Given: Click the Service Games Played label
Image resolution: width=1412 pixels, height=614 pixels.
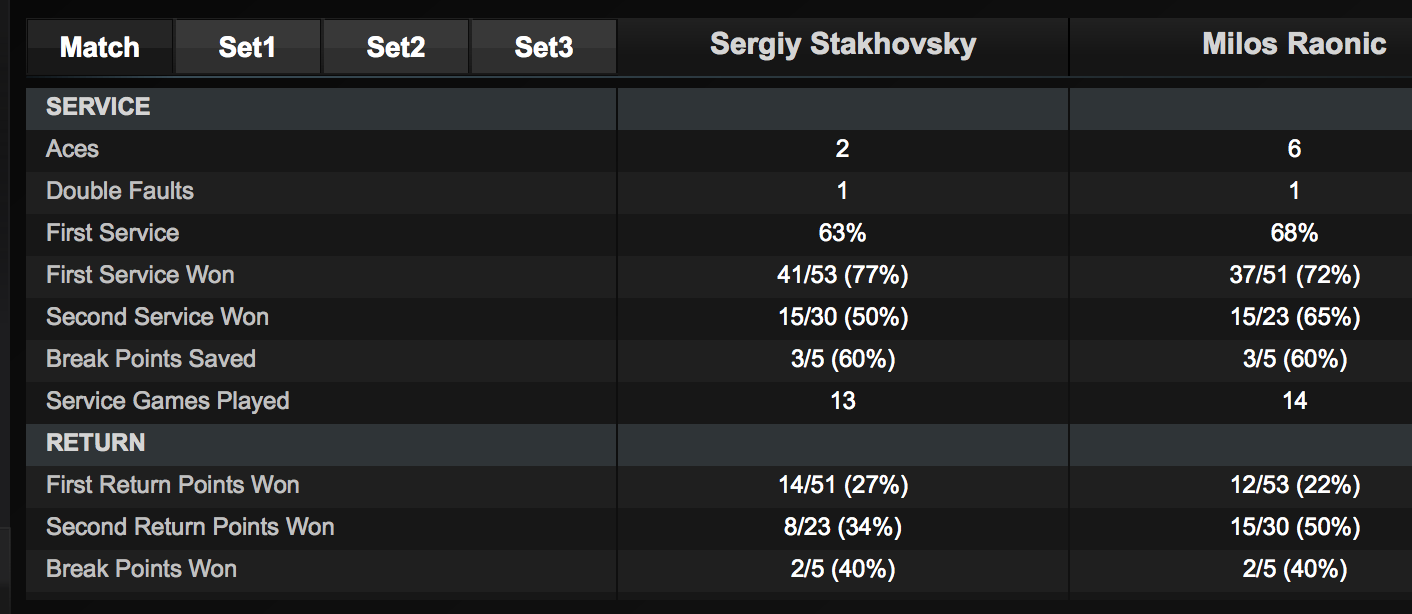Looking at the screenshot, I should (167, 401).
